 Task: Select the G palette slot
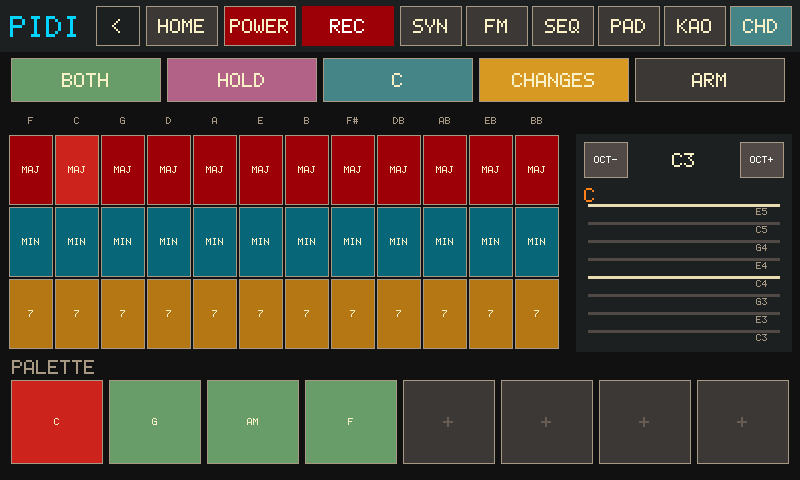click(x=155, y=422)
